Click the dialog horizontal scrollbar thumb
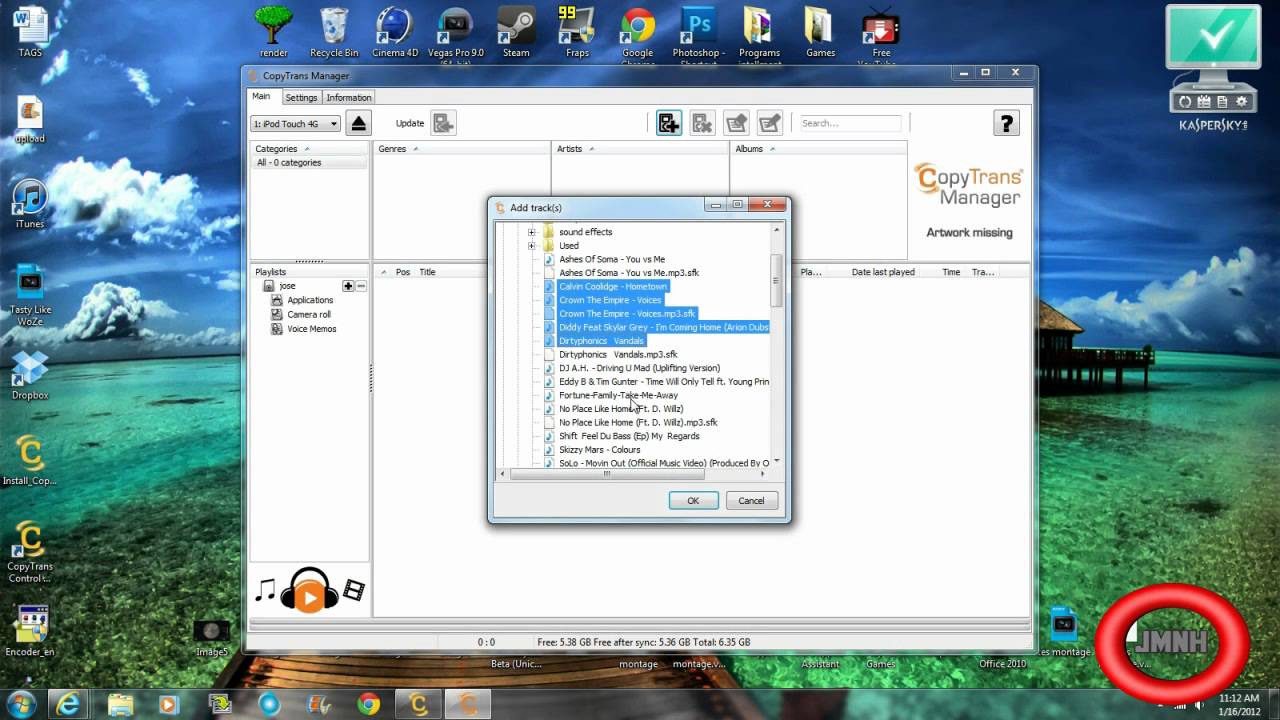 point(606,474)
